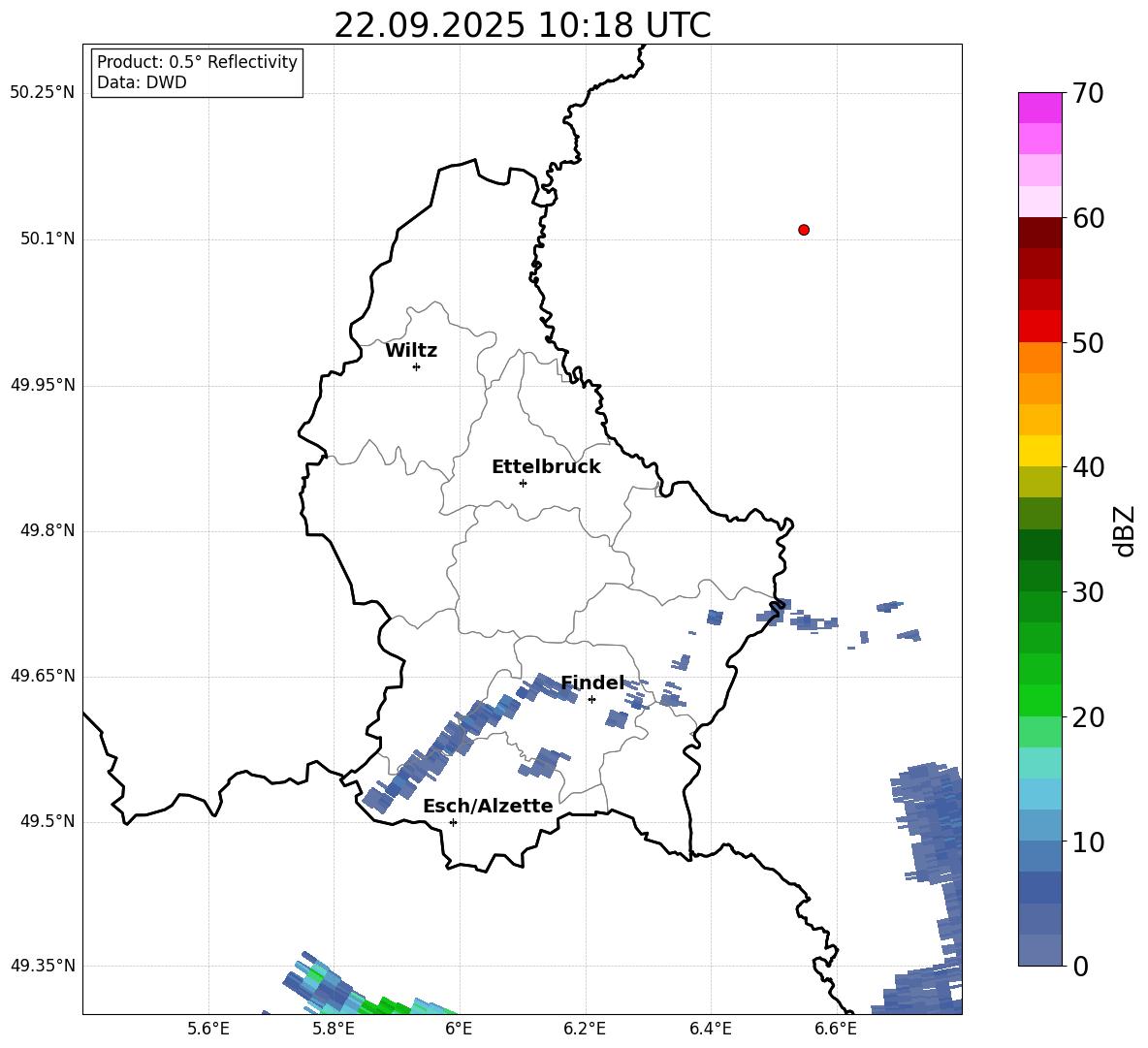The width and height of the screenshot is (1148, 1048).
Task: Click the 6°E longitude label
Action: tap(459, 1029)
